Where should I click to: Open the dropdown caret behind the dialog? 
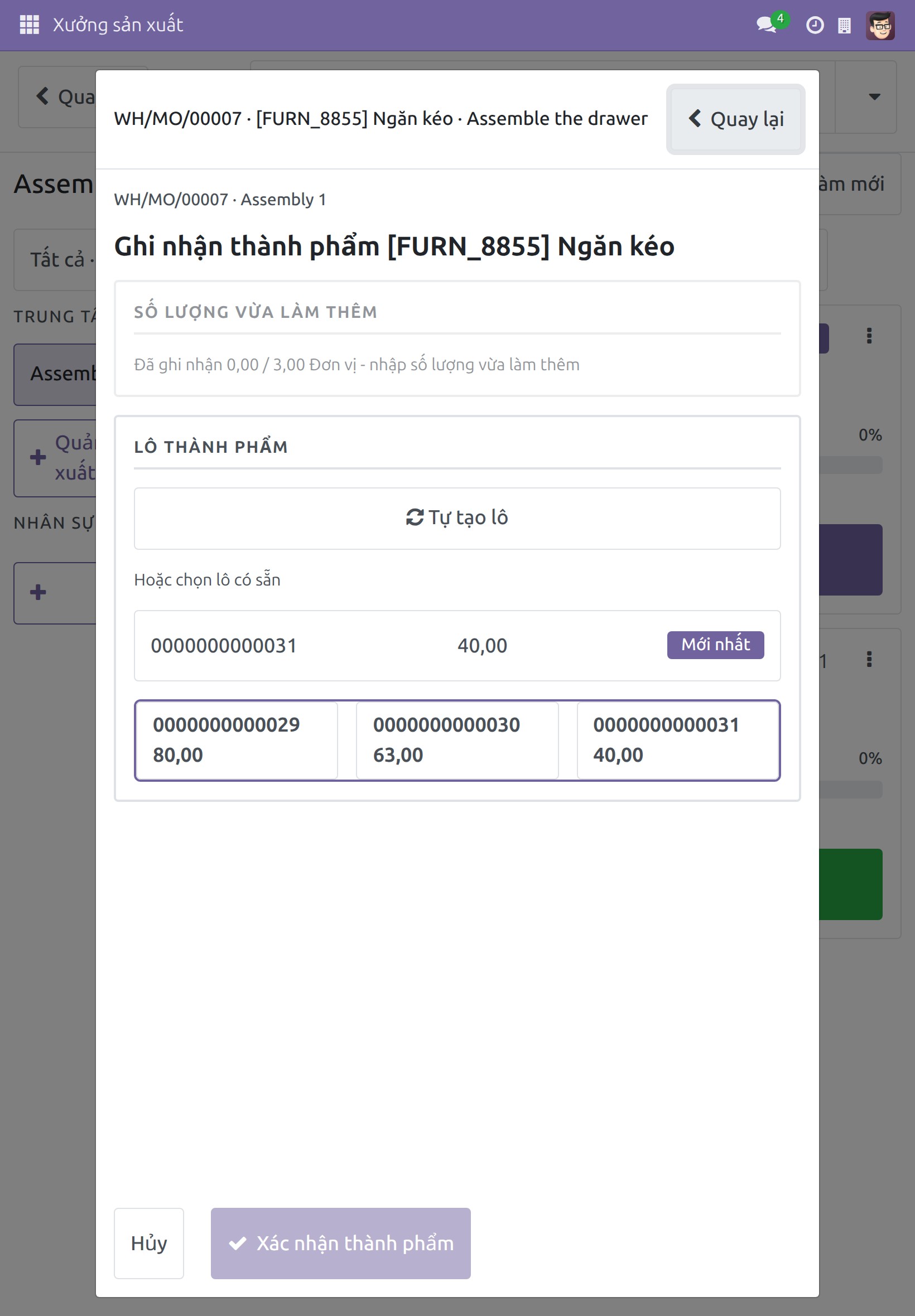point(874,97)
